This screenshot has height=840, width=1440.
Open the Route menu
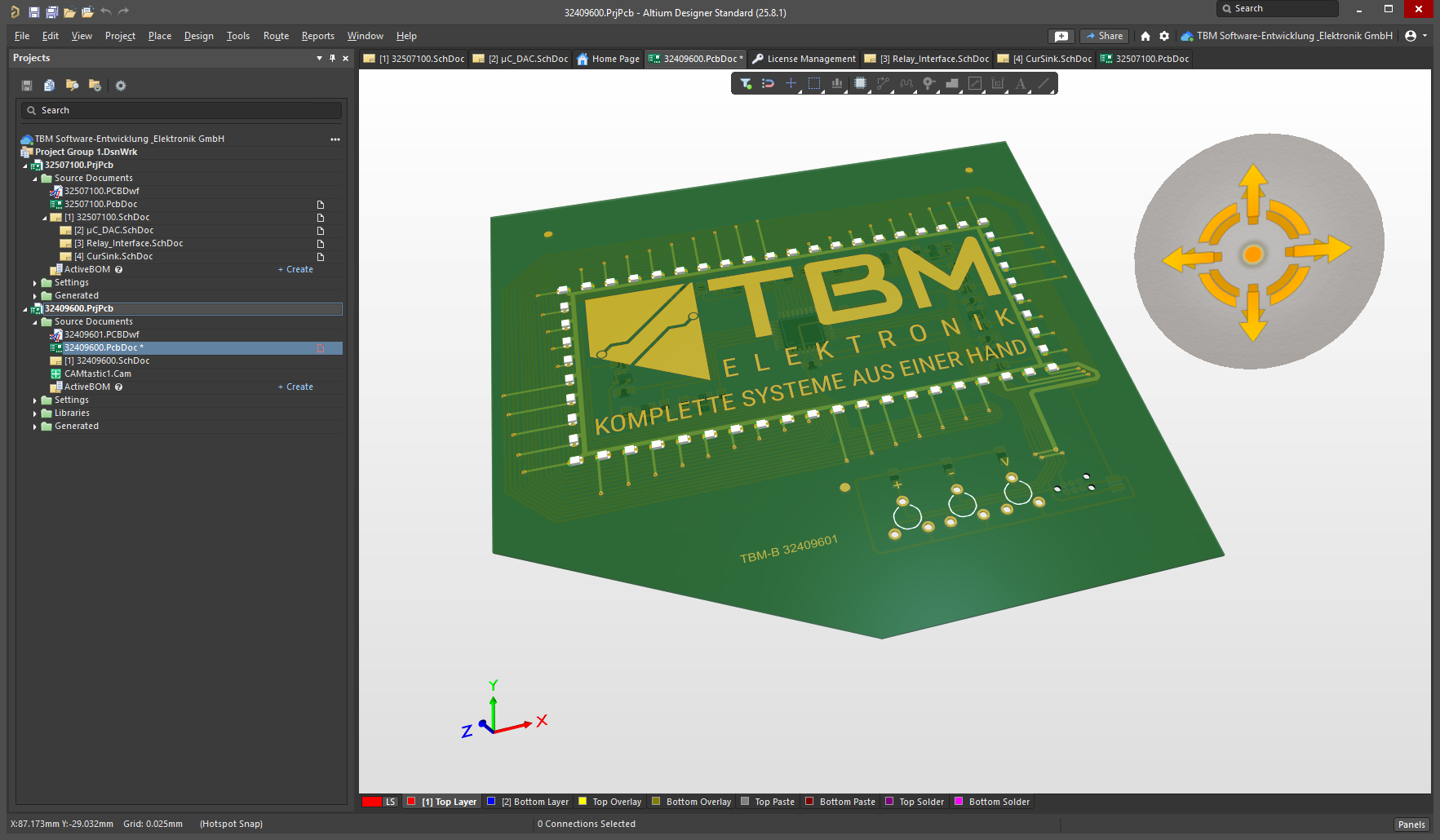(276, 36)
